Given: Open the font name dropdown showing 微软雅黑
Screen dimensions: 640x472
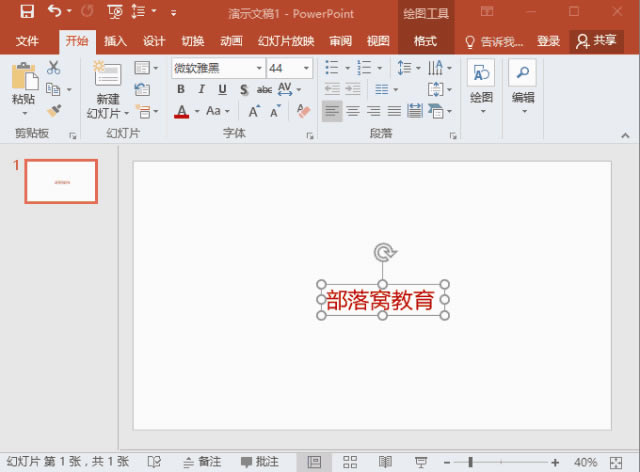Looking at the screenshot, I should coord(259,68).
